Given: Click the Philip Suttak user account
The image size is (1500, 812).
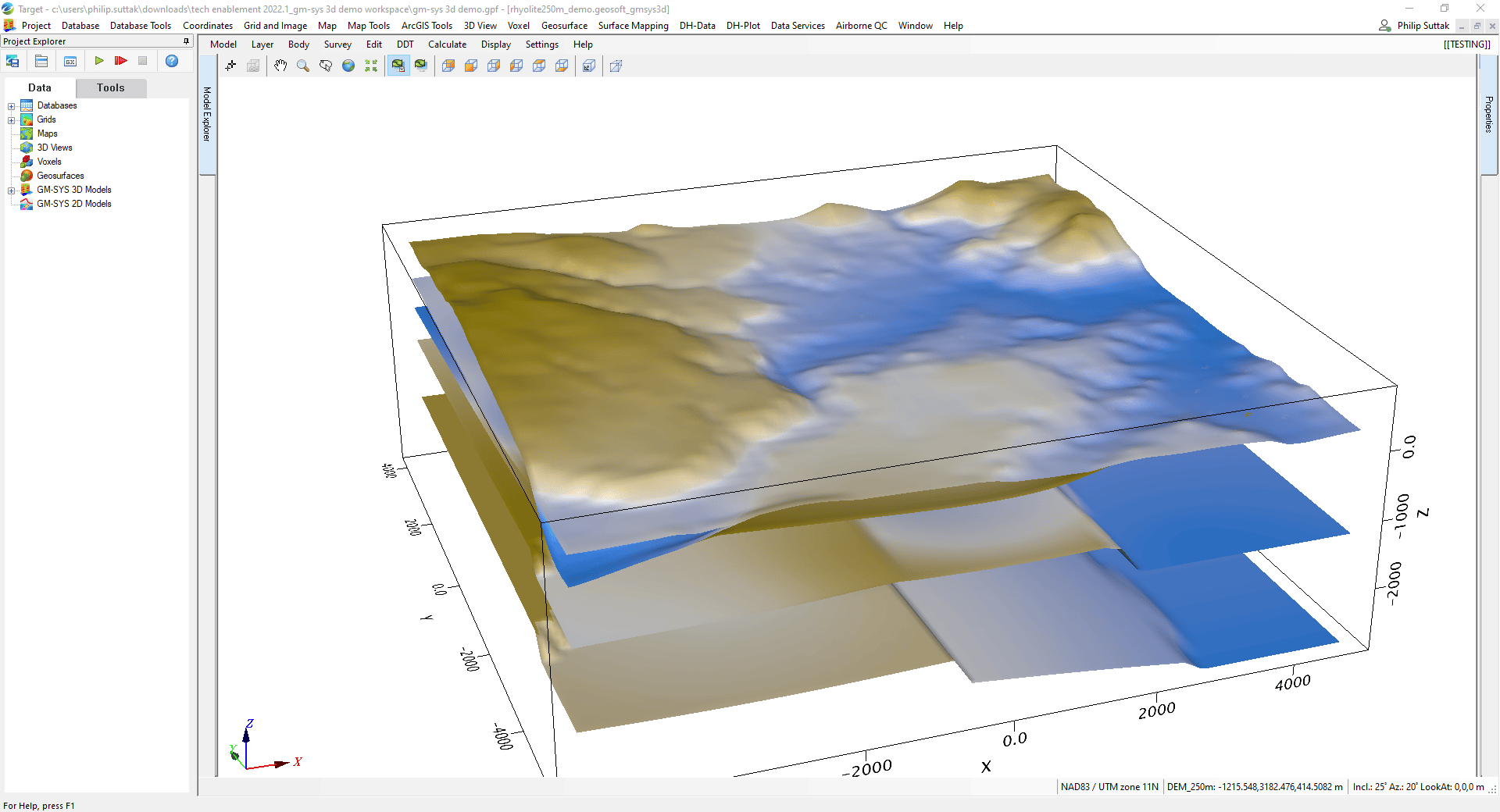Looking at the screenshot, I should tap(1423, 26).
